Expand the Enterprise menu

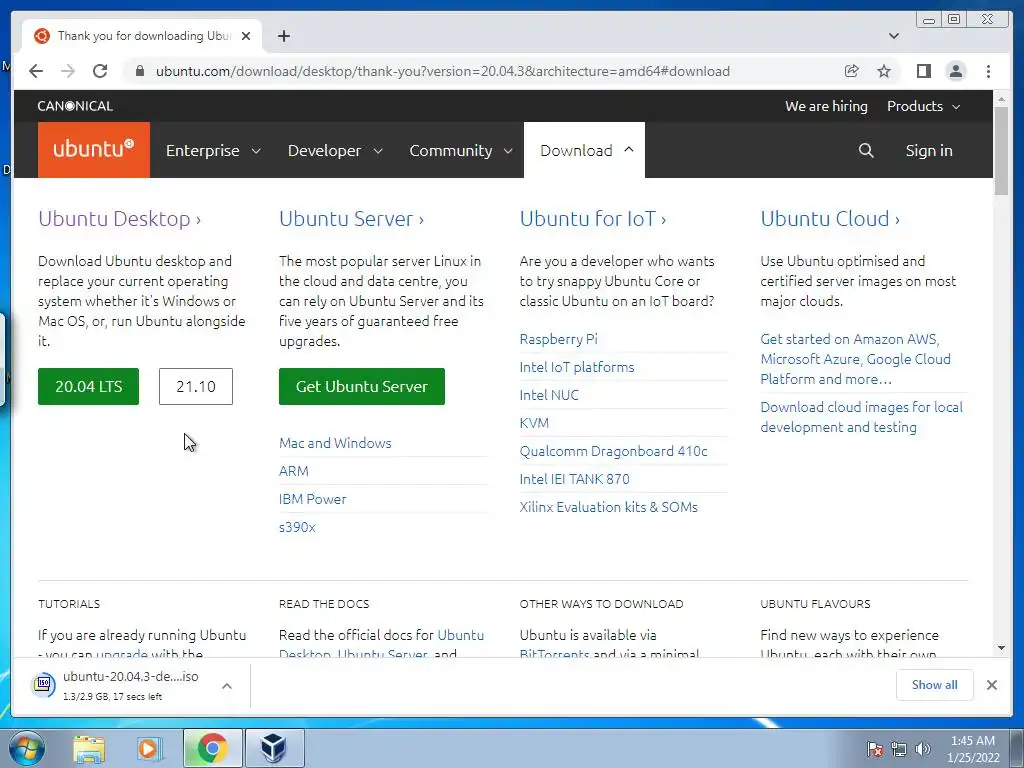pos(213,150)
